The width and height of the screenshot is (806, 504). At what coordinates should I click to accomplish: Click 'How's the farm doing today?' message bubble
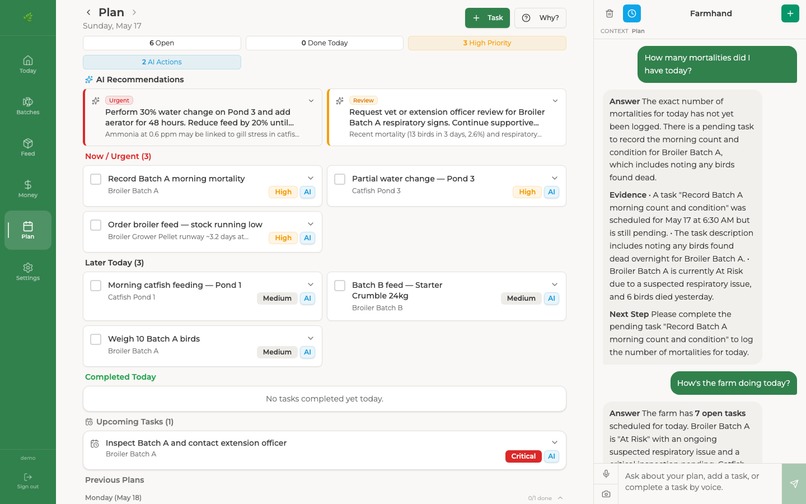733,383
